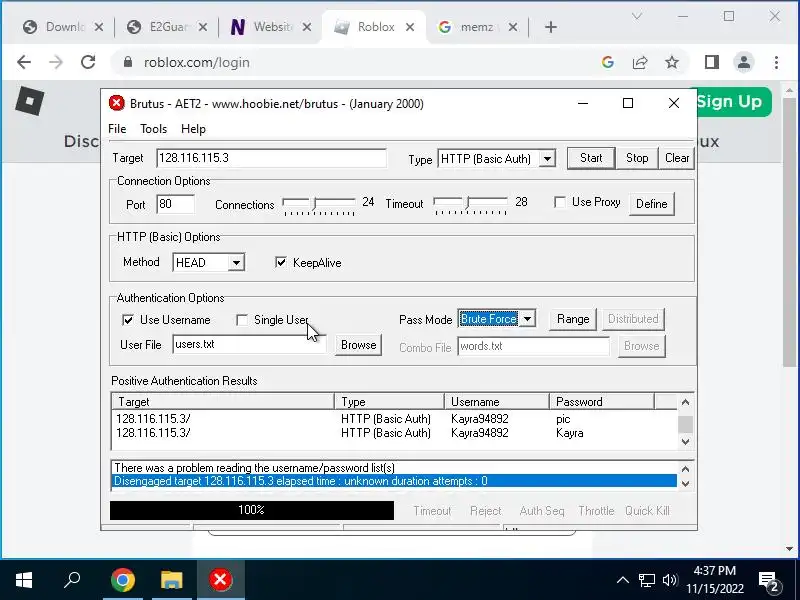The width and height of the screenshot is (800, 600).
Task: Switch to the Roblox browser tab
Action: pyautogui.click(x=376, y=27)
